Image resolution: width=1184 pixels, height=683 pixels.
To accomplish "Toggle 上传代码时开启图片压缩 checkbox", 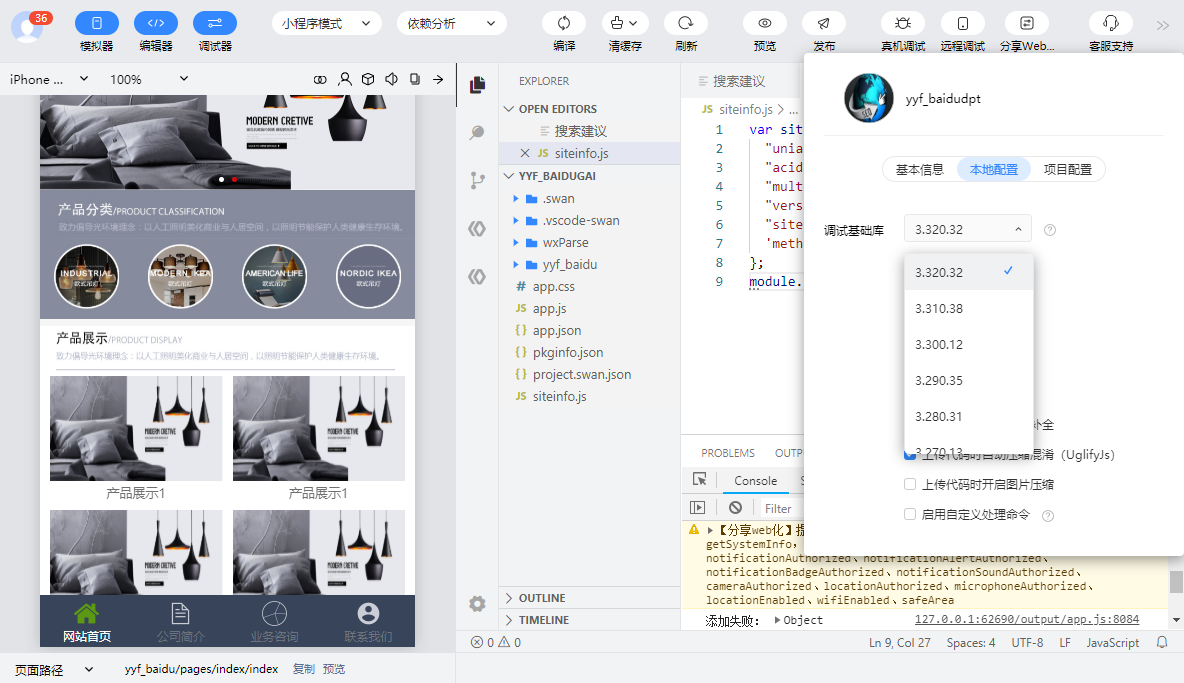I will (x=910, y=485).
